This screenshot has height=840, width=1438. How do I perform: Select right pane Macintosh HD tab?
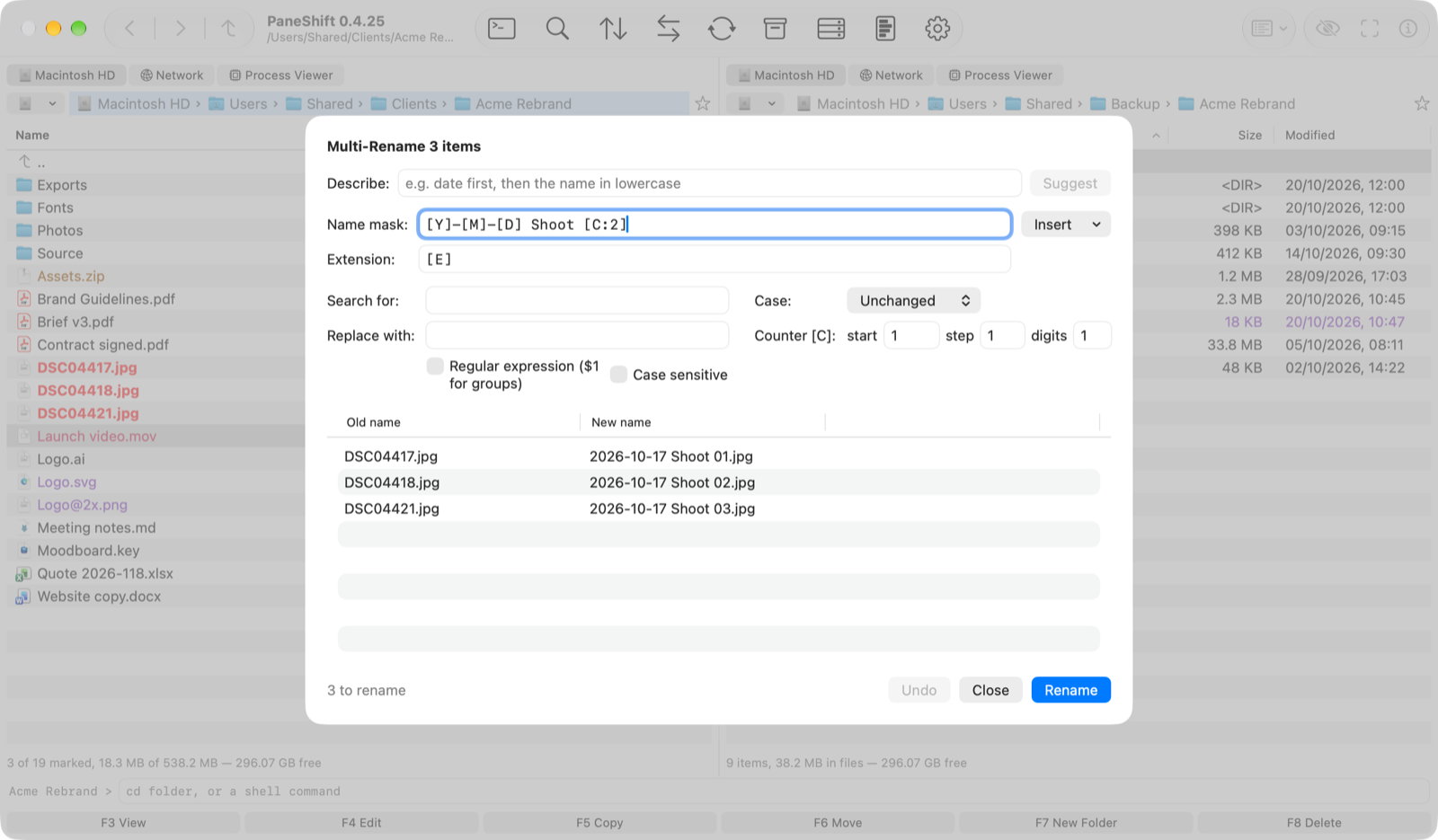click(x=786, y=75)
